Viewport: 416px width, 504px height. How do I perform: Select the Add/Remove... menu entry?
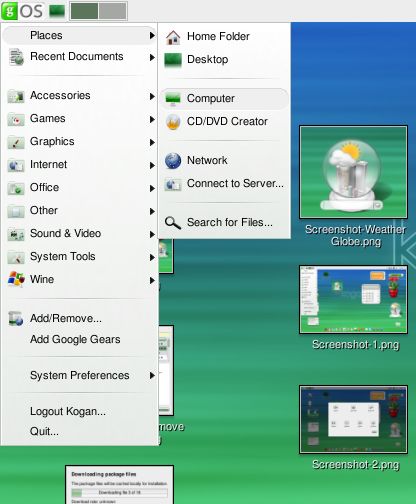coord(80,319)
